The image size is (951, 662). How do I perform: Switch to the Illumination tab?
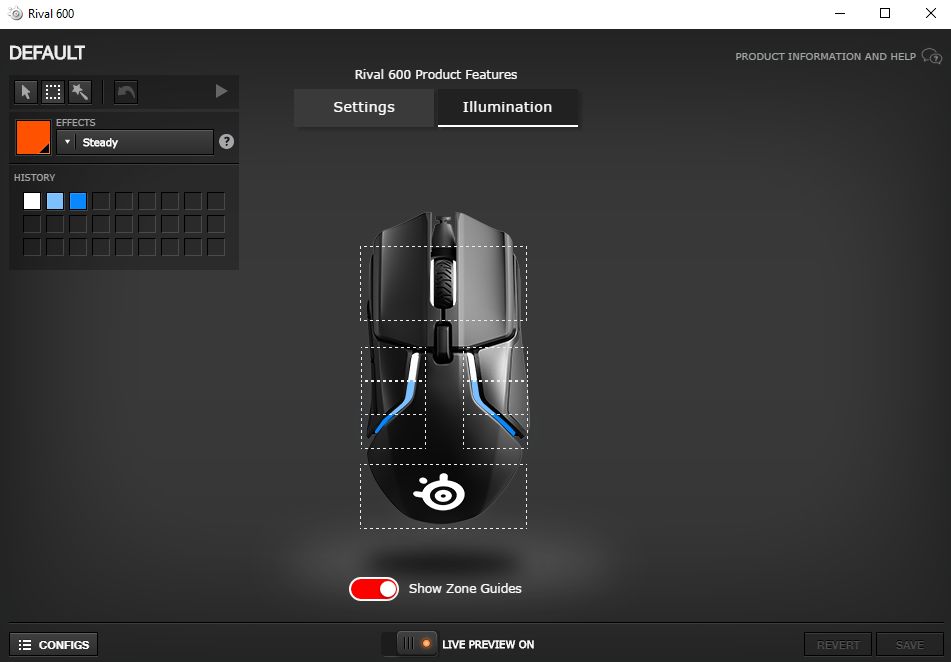(508, 107)
